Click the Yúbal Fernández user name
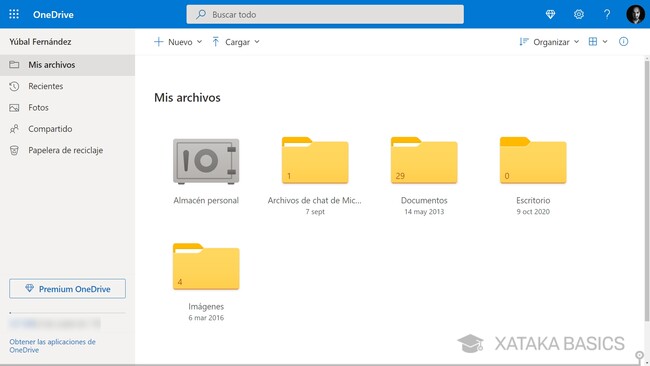The image size is (650, 366). coord(40,42)
